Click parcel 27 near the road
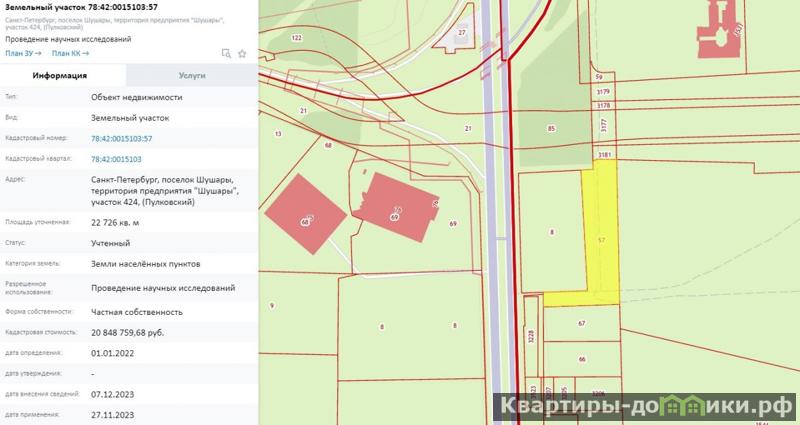800x425 pixels. coord(462,32)
